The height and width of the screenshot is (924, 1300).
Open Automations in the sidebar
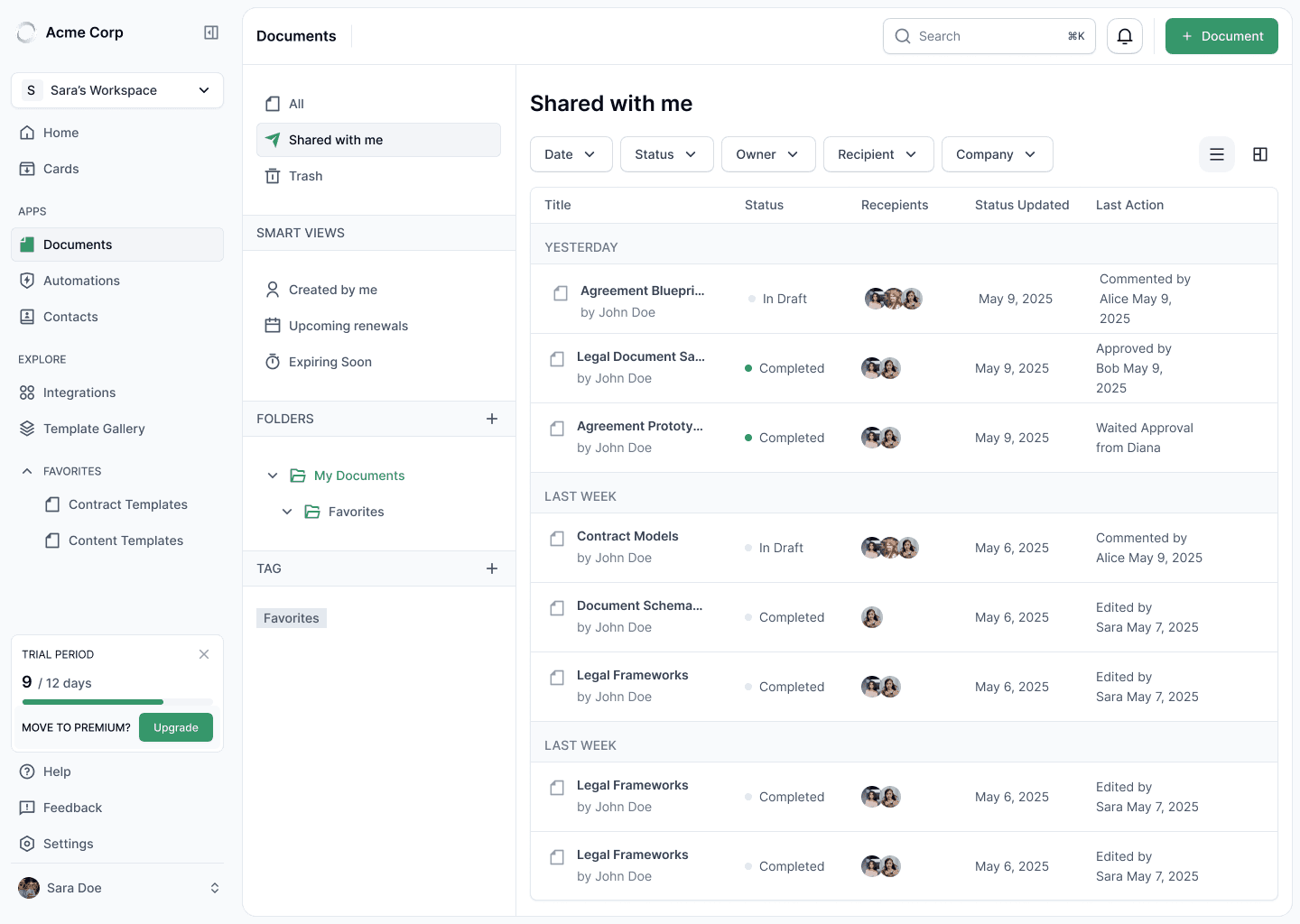click(117, 281)
